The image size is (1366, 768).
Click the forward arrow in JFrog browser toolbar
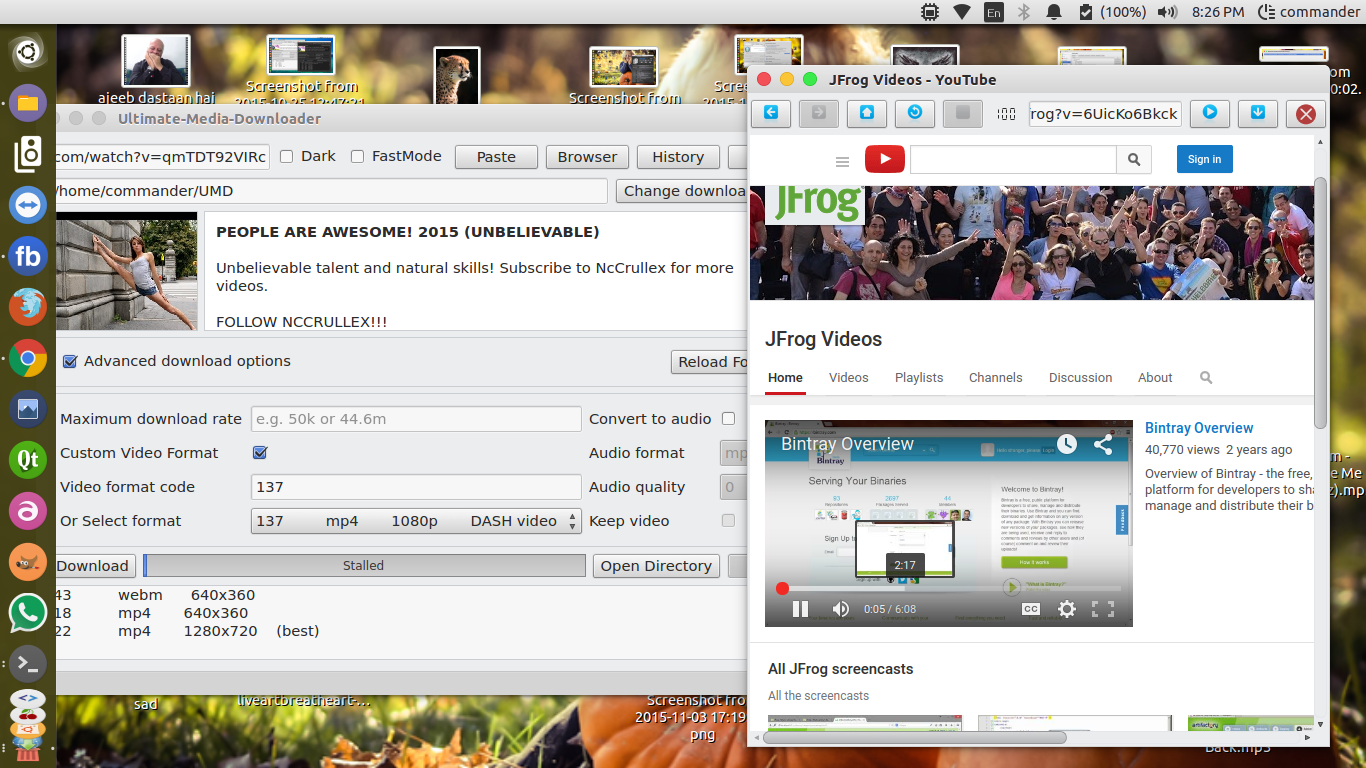click(x=819, y=113)
